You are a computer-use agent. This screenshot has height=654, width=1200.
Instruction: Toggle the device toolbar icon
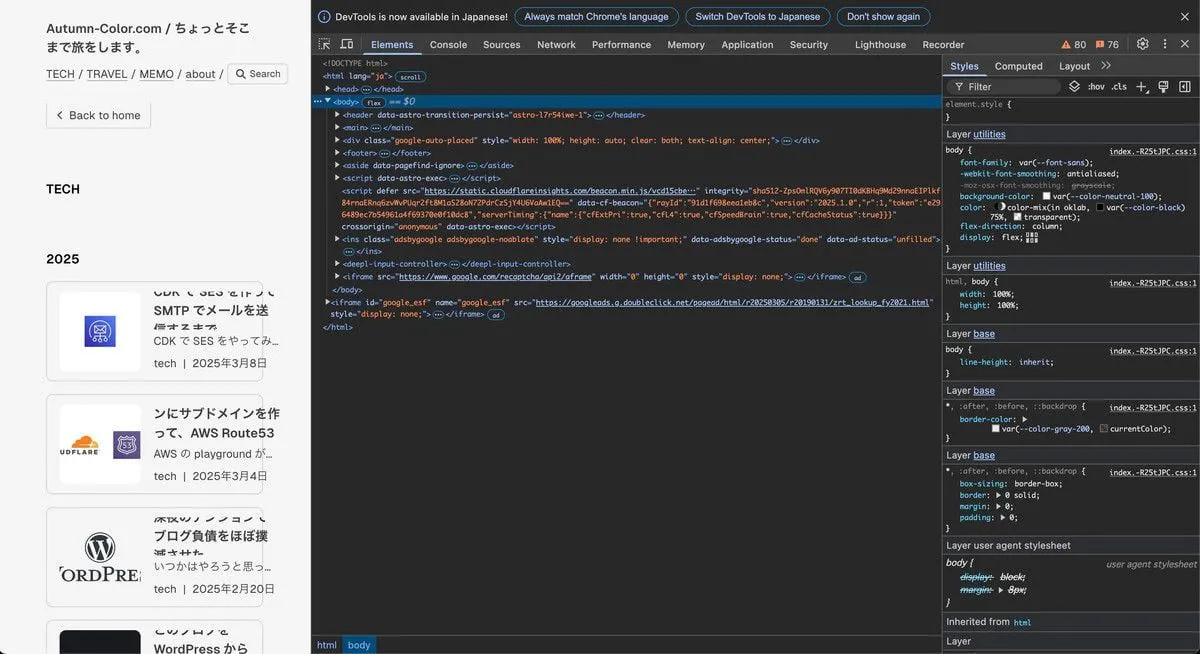[346, 44]
